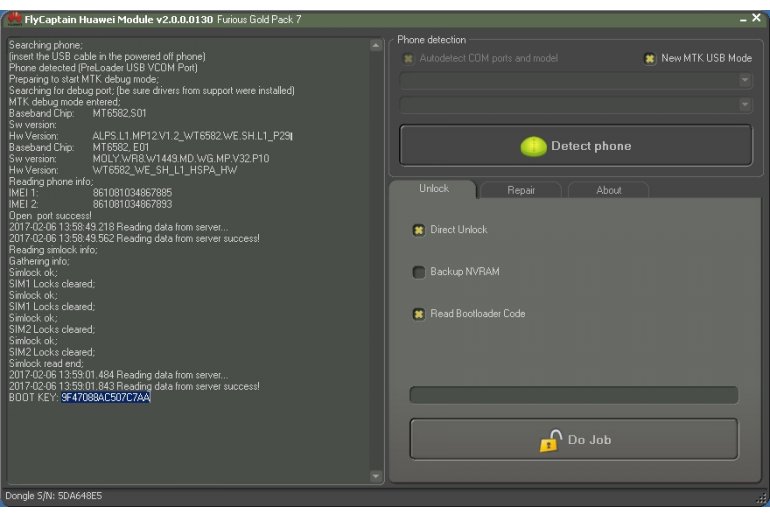Click the resize grip in status bar corner

click(761, 498)
